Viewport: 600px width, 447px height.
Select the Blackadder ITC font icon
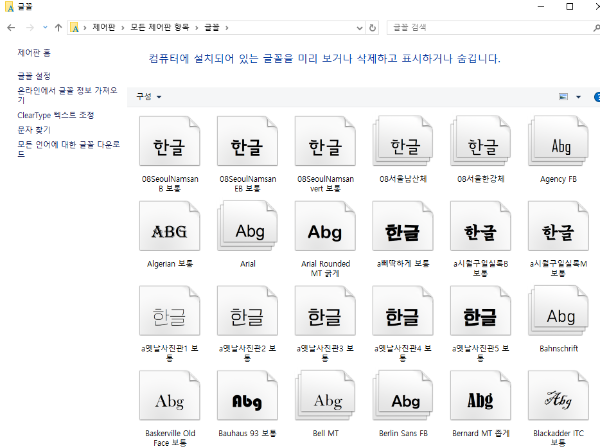pos(558,395)
